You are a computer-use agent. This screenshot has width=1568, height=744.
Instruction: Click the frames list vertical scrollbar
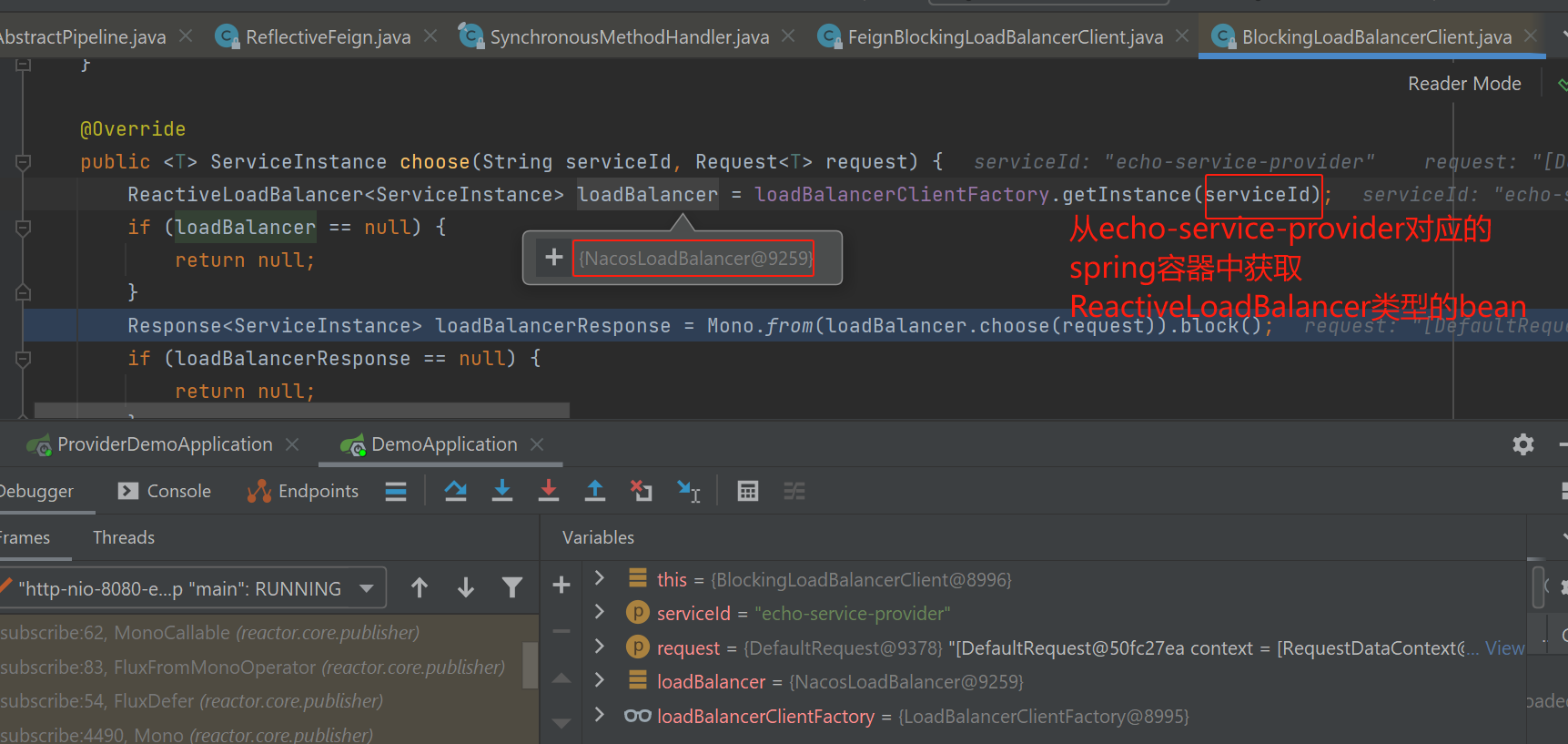[x=530, y=665]
